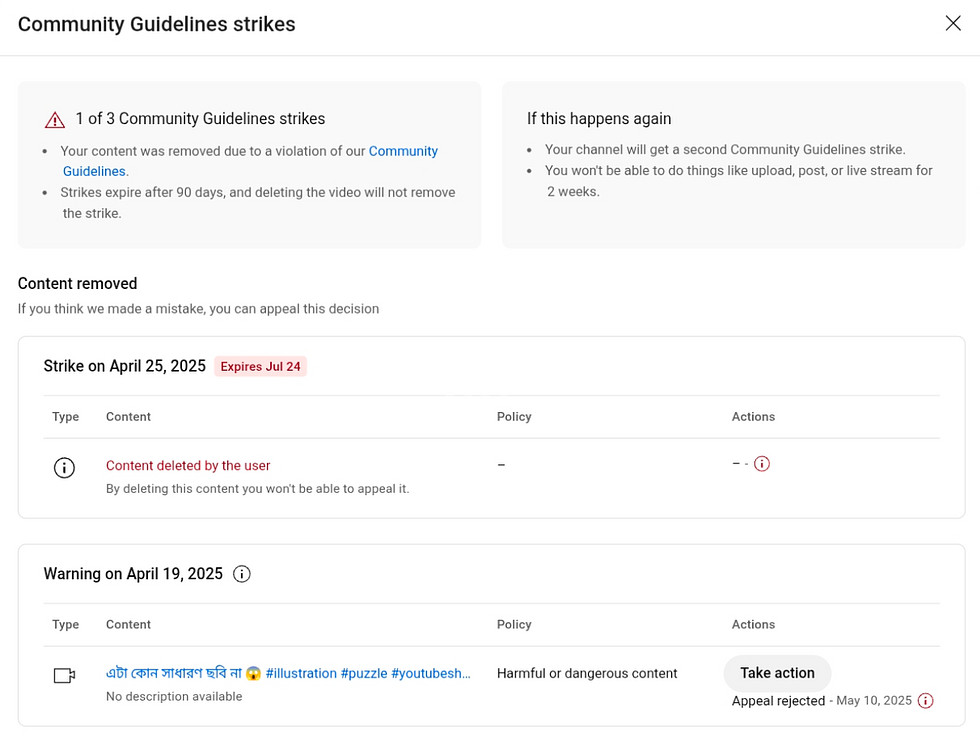Open the Bengali-titled video link
This screenshot has width=980, height=750.
click(288, 673)
